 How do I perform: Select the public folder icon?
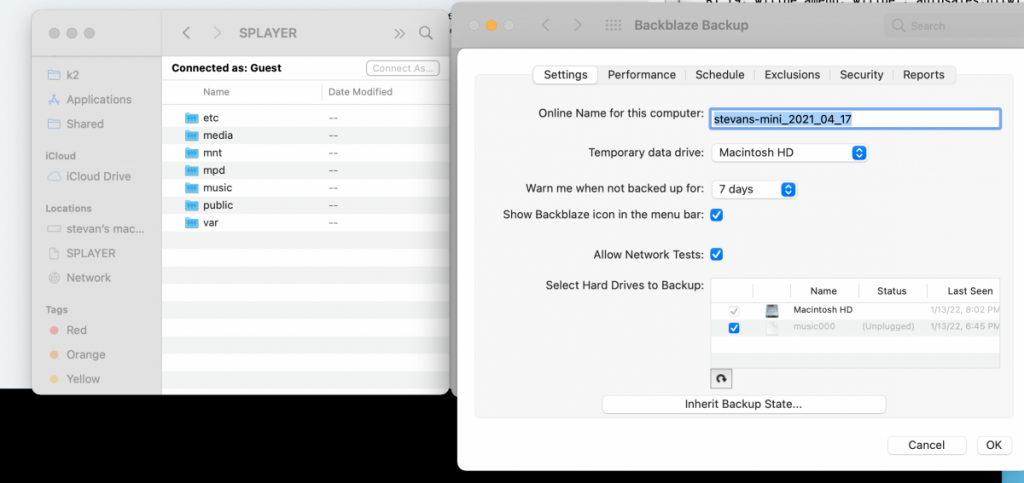191,205
